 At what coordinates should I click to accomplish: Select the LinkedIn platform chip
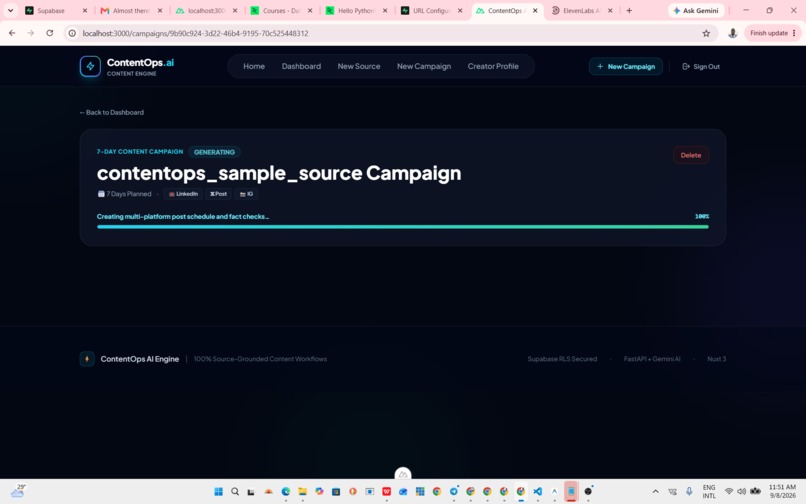point(183,194)
